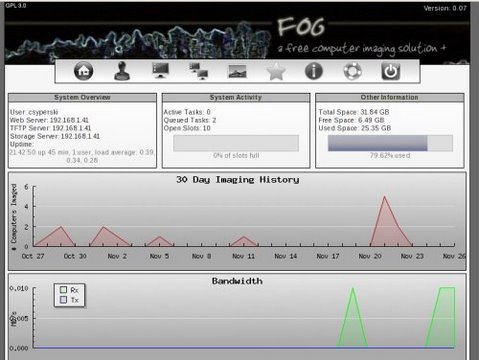The height and width of the screenshot is (360, 479).
Task: Open the Home dashboard icon
Action: click(83, 71)
